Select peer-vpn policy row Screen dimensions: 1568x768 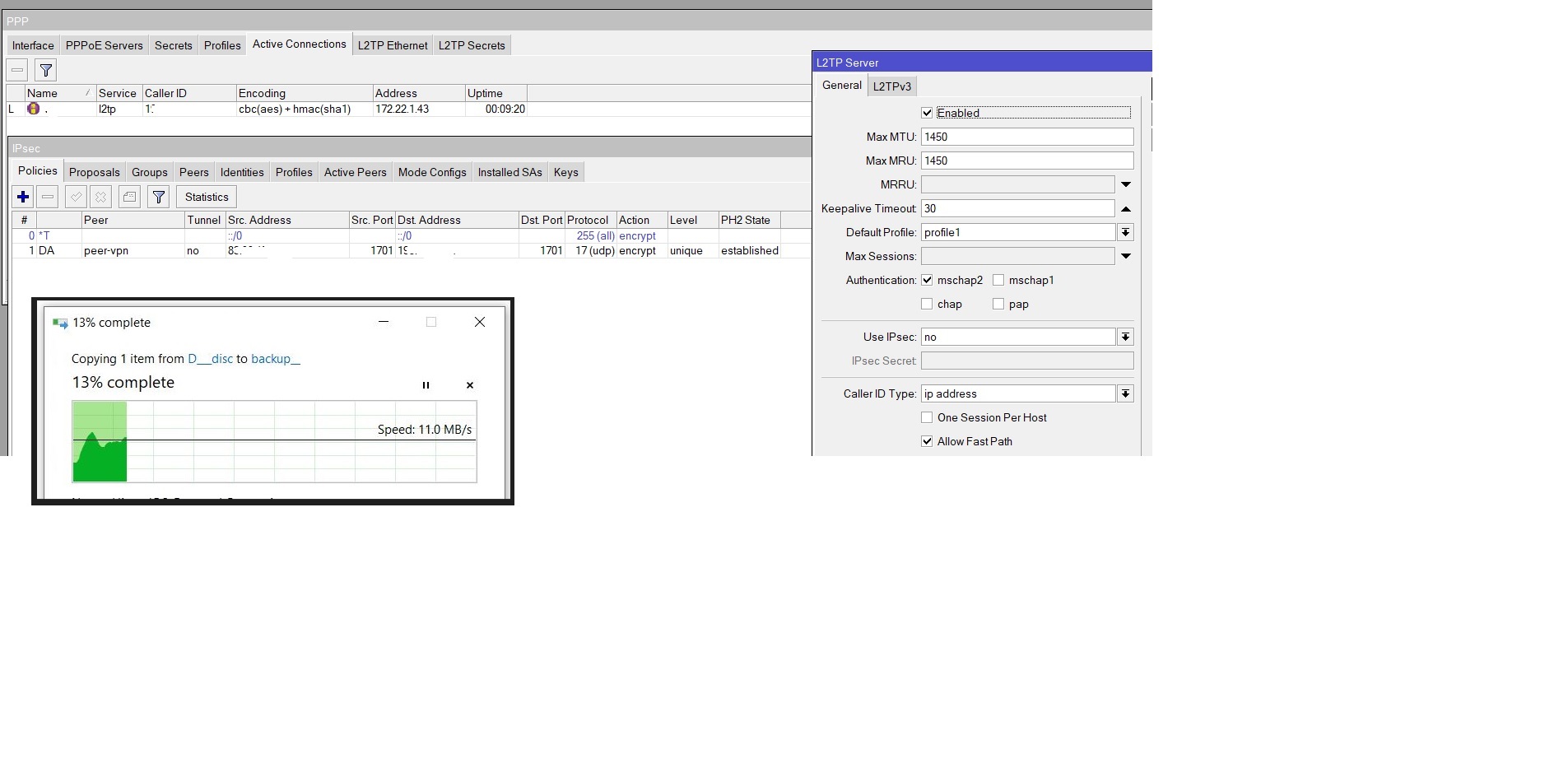tap(412, 250)
